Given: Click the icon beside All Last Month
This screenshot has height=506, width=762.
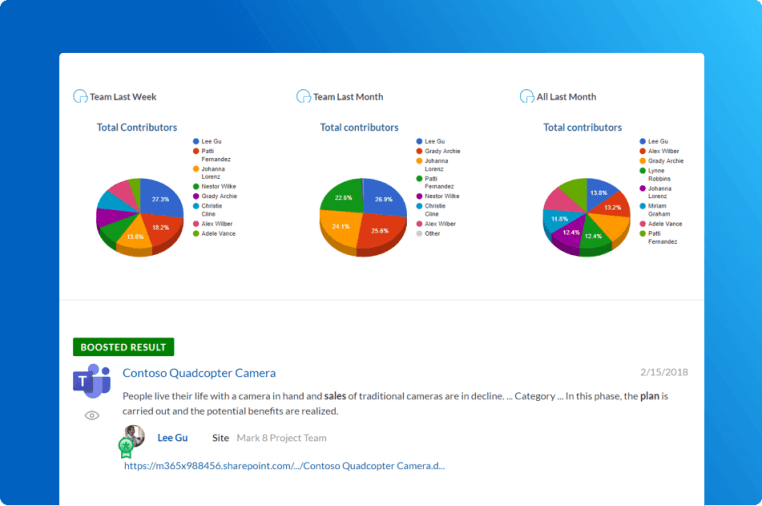Looking at the screenshot, I should [527, 97].
